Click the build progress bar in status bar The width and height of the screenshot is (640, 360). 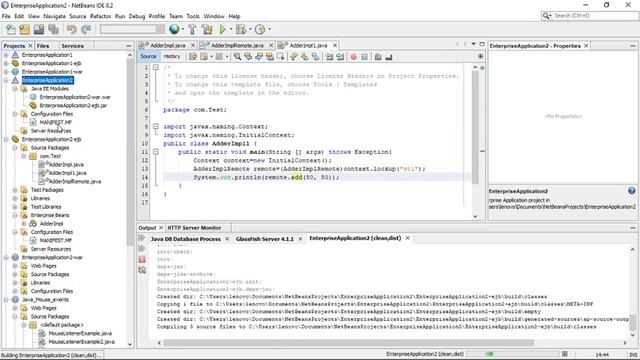[512, 354]
